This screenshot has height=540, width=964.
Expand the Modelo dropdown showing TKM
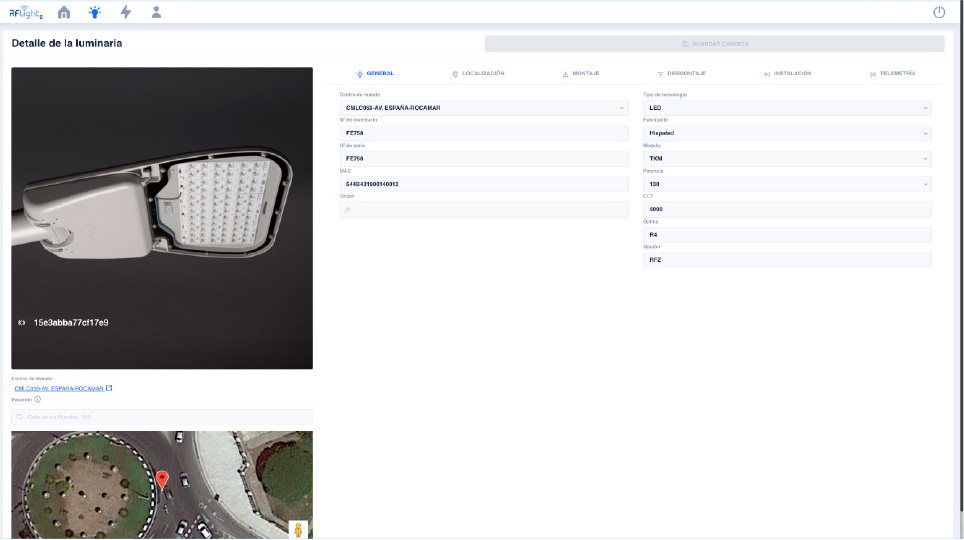(787, 159)
